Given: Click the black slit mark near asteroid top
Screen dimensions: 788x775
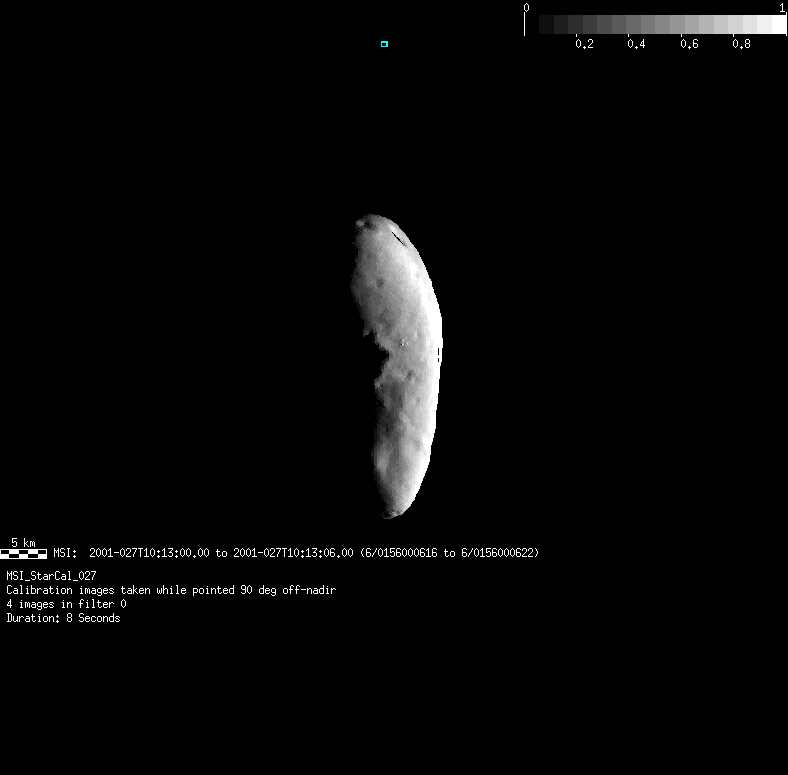Looking at the screenshot, I should point(397,237).
